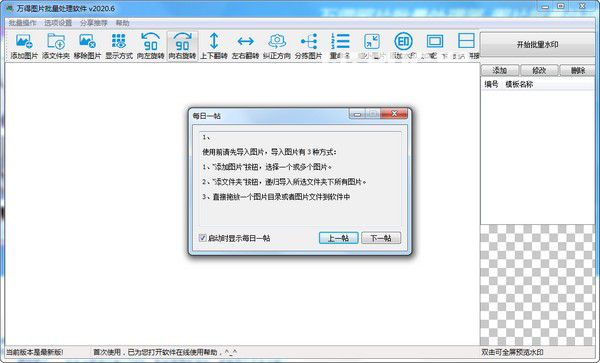The height and width of the screenshot is (363, 600).
Task: Click the 上一帖 previous tip button
Action: click(x=339, y=238)
